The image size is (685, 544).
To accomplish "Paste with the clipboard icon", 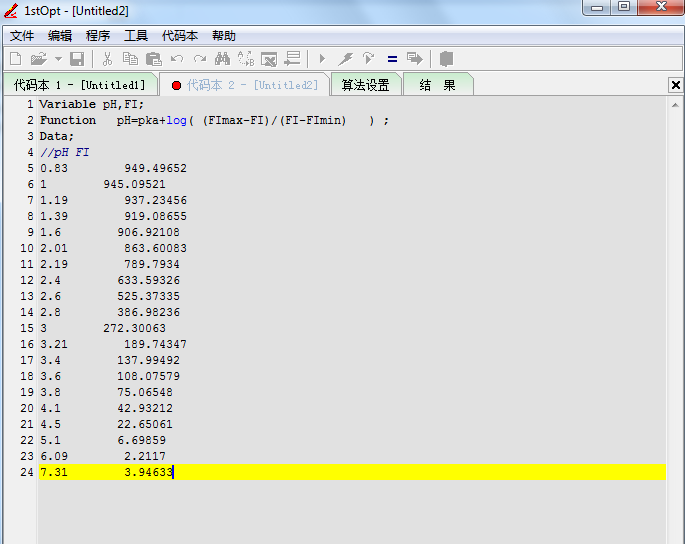I will click(x=153, y=59).
